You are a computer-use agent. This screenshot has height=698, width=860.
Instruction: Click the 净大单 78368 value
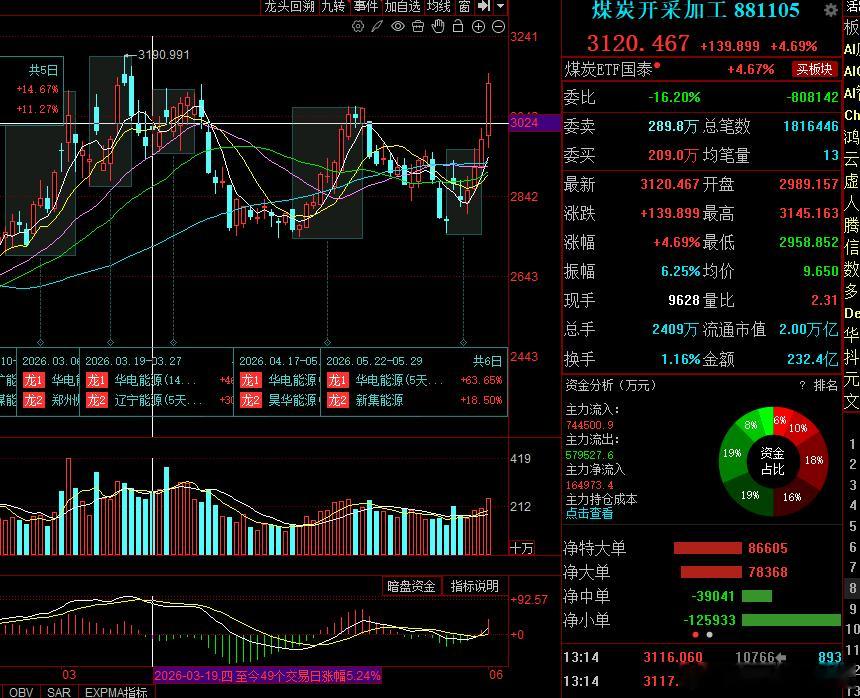click(768, 572)
